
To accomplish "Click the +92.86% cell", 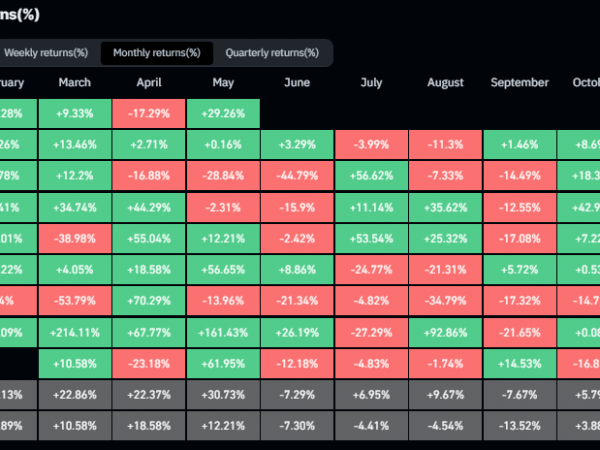I will tap(445, 333).
